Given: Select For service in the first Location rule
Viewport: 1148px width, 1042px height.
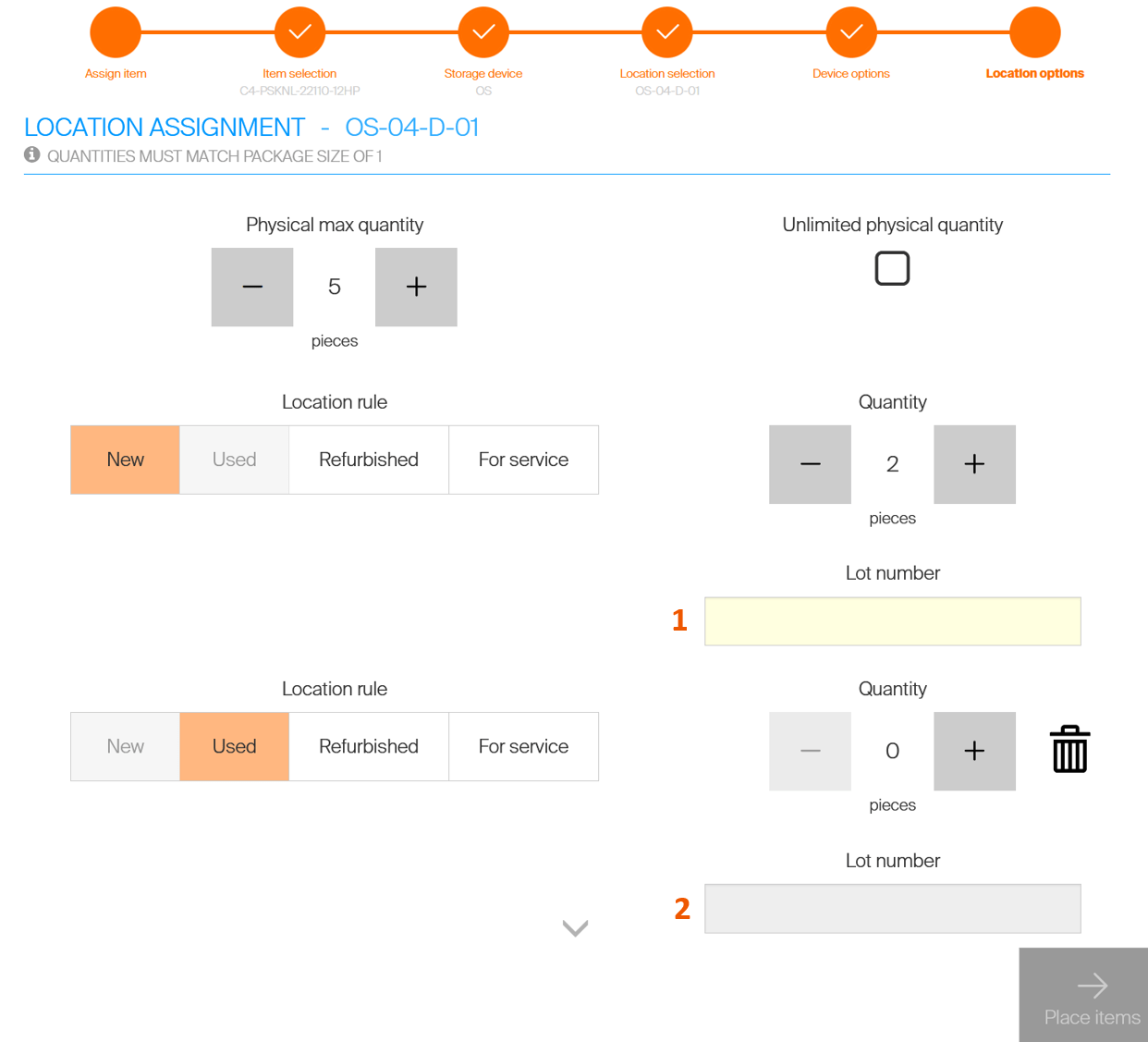Looking at the screenshot, I should [523, 460].
